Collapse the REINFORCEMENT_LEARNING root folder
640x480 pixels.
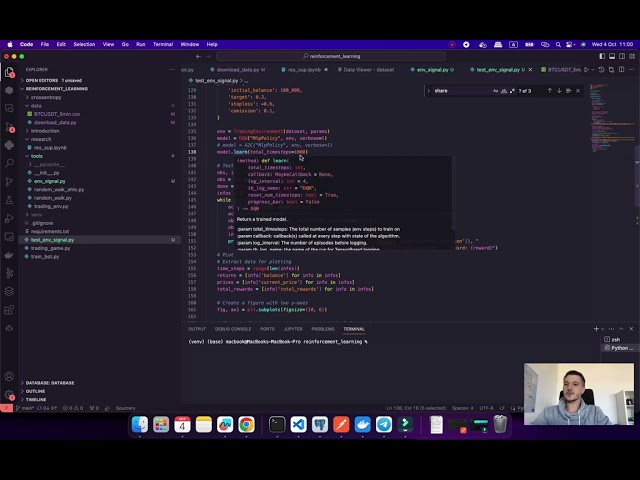tap(57, 89)
